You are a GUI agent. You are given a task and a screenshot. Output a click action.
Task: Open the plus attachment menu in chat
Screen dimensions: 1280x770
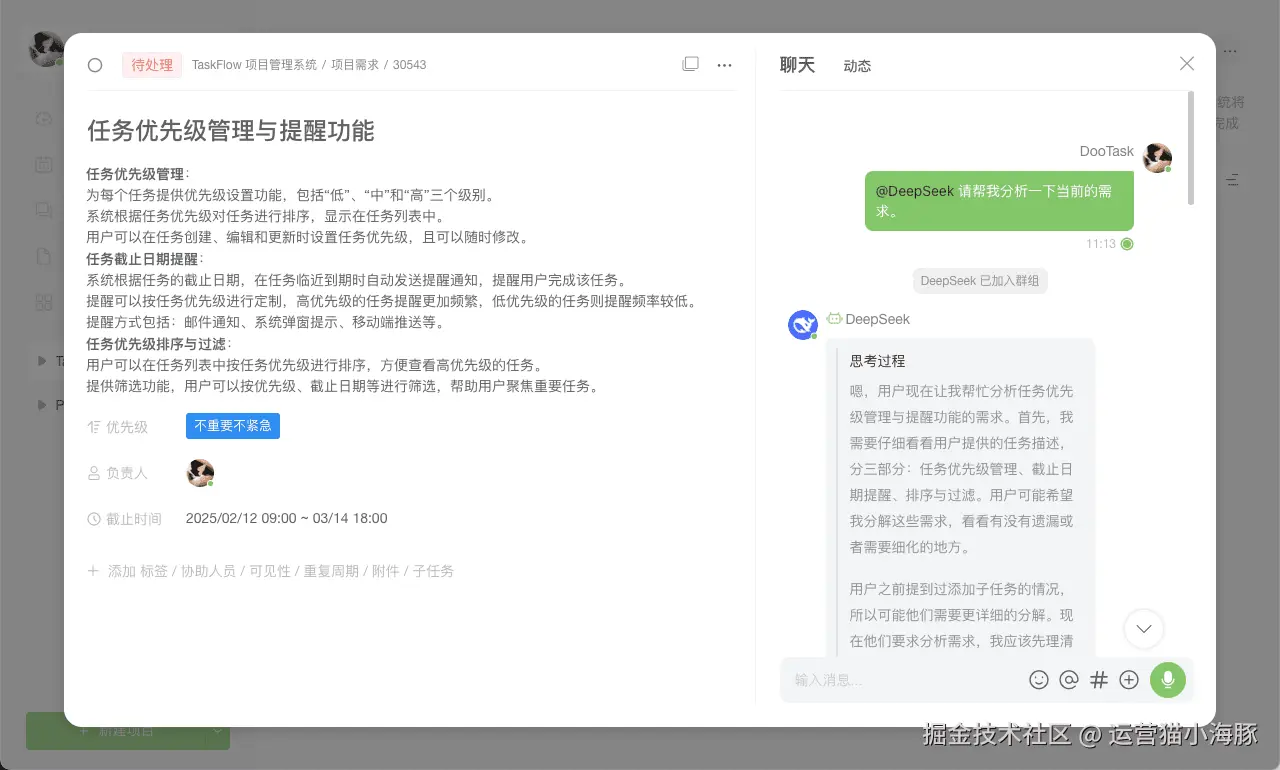(1129, 680)
